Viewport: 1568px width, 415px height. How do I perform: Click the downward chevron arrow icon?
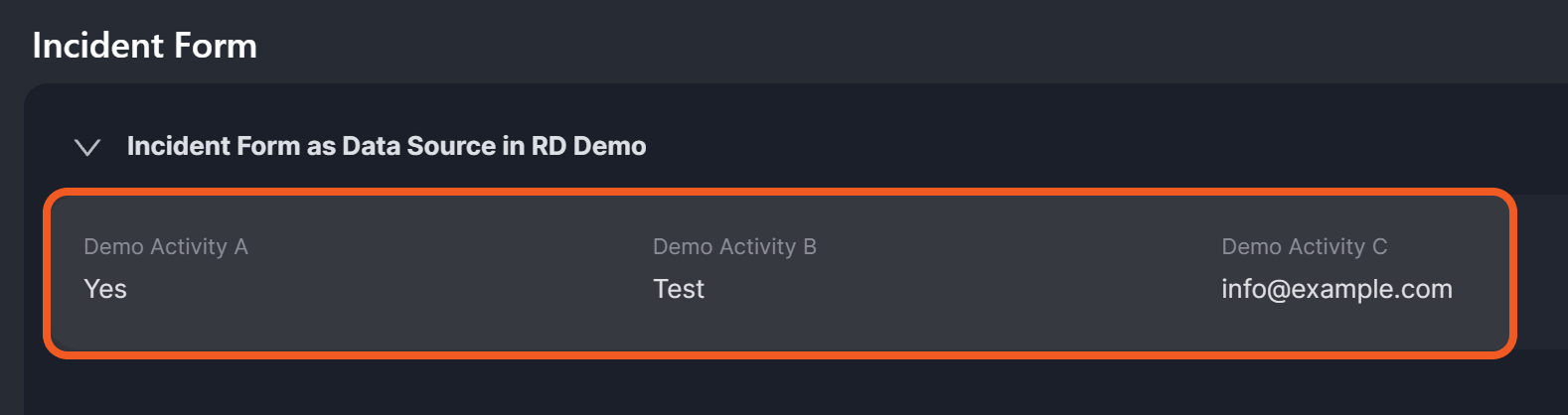[x=87, y=147]
